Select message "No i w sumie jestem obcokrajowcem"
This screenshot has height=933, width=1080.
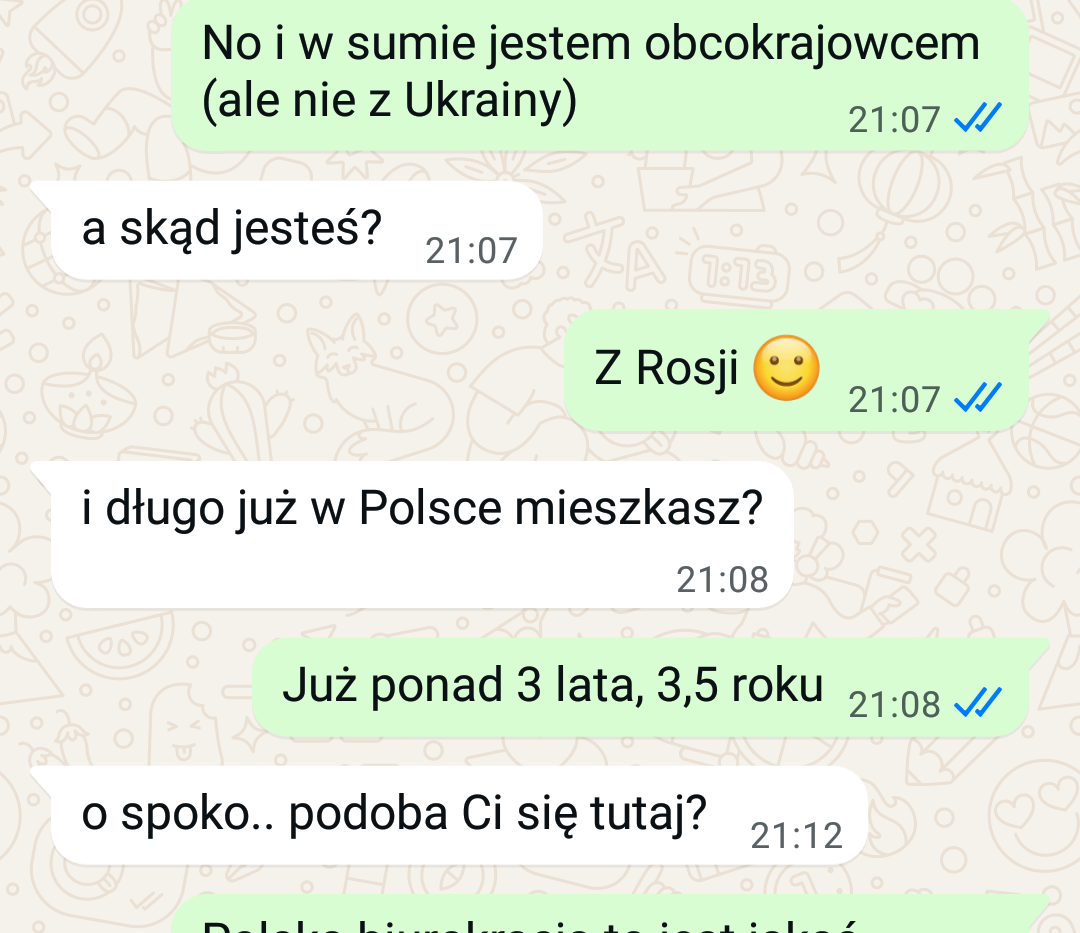(x=599, y=74)
